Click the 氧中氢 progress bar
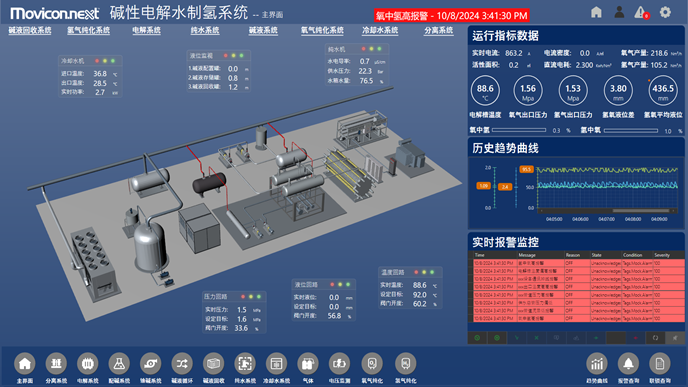 coord(519,130)
